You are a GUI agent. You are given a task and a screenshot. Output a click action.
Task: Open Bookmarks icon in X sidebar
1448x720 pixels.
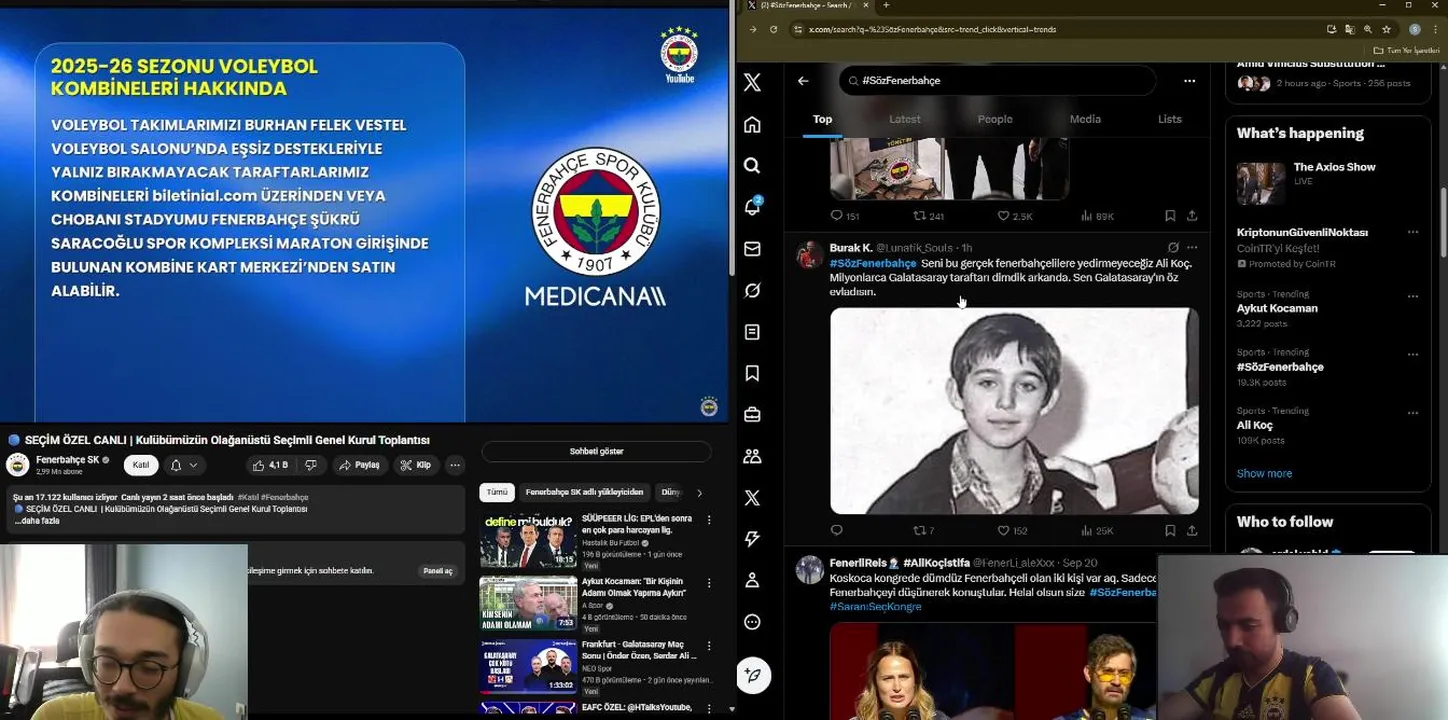[x=752, y=373]
